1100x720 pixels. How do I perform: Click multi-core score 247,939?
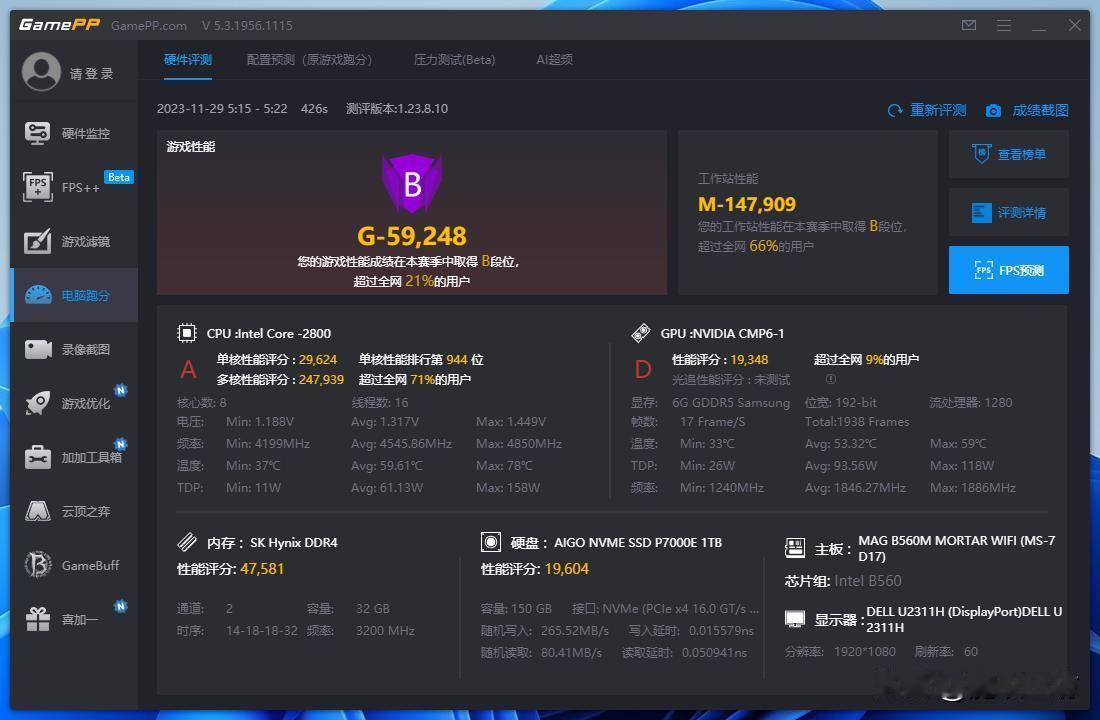[321, 379]
